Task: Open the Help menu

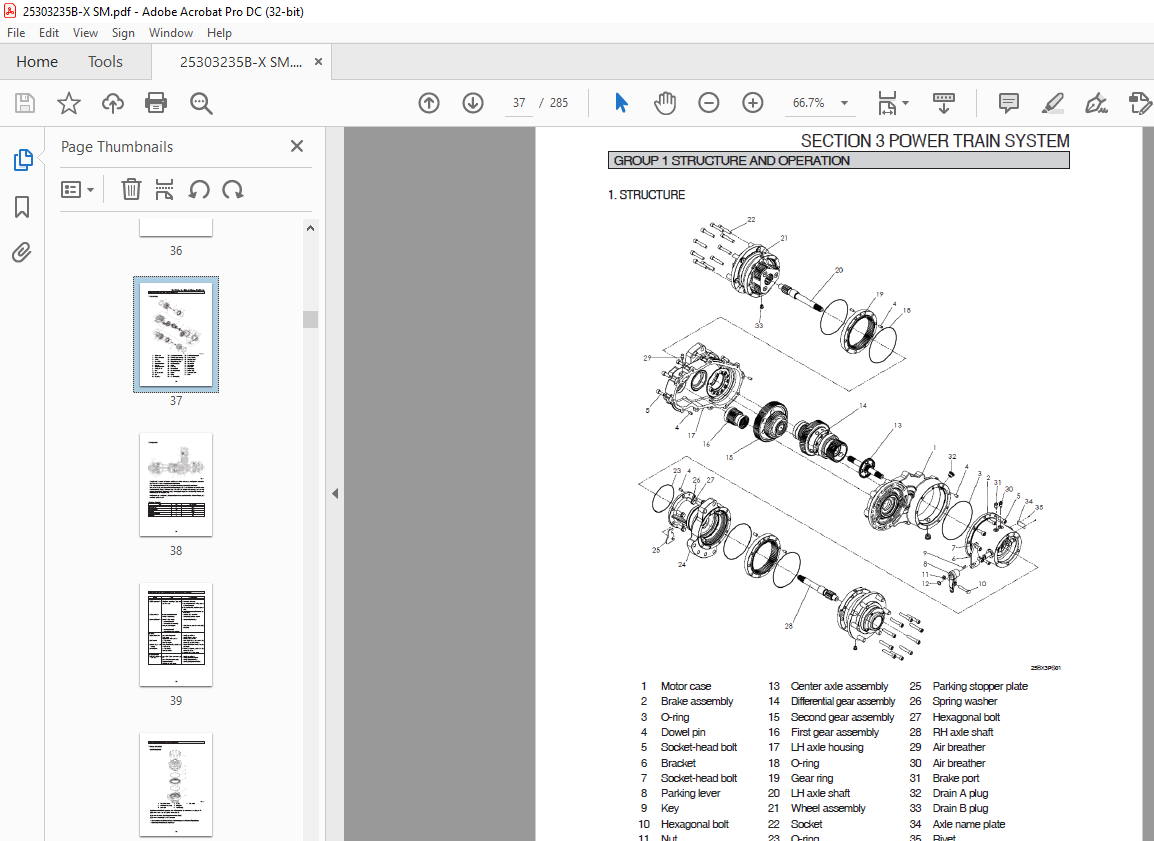Action: [219, 32]
